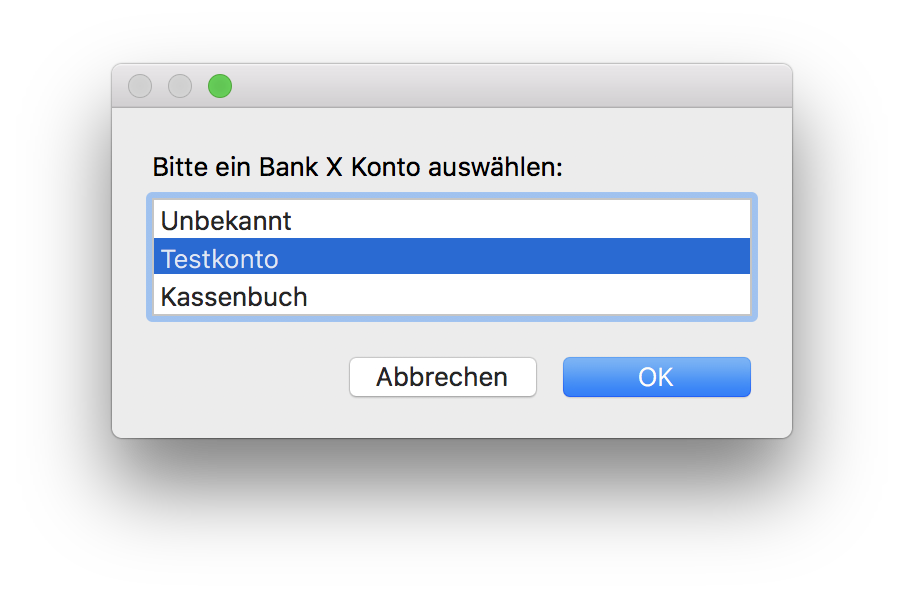Maximize the dialog using the green button

coord(220,87)
